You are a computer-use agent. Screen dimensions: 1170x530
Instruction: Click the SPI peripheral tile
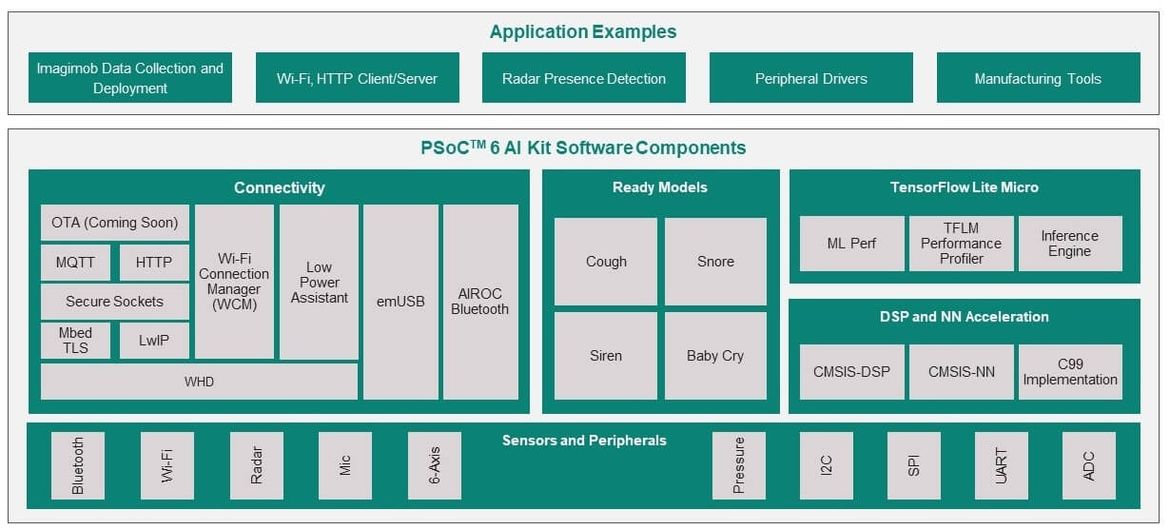coord(914,466)
